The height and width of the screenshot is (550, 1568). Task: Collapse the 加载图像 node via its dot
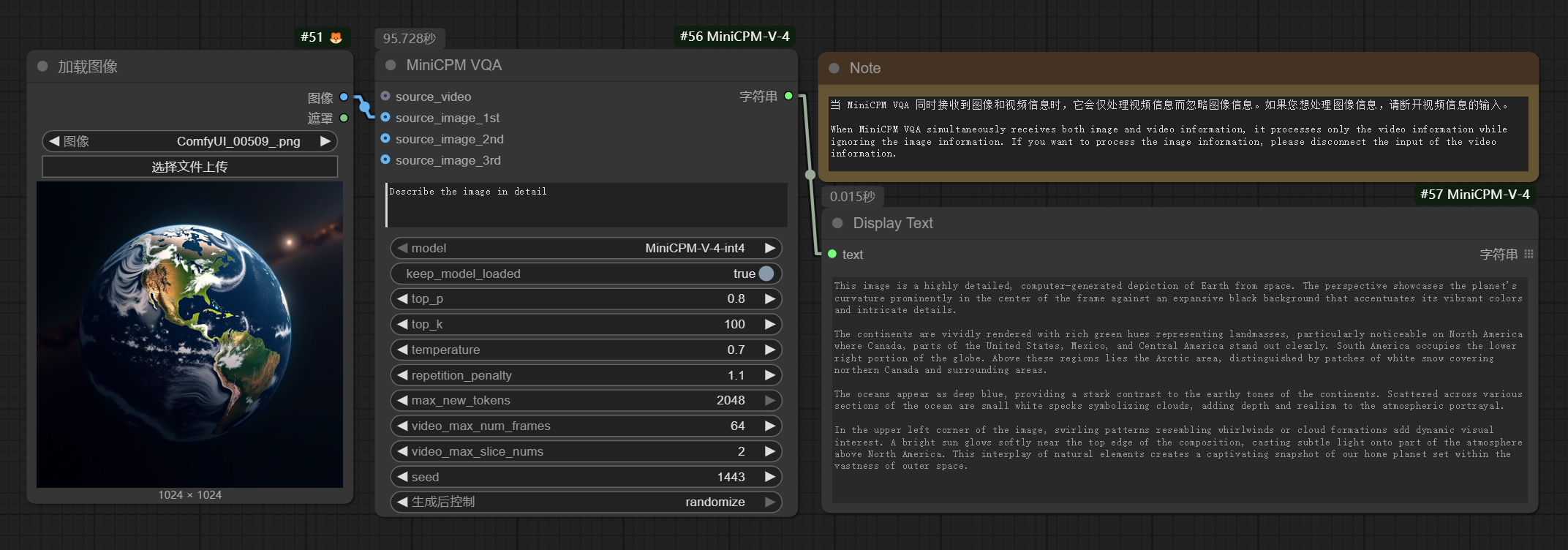42,67
